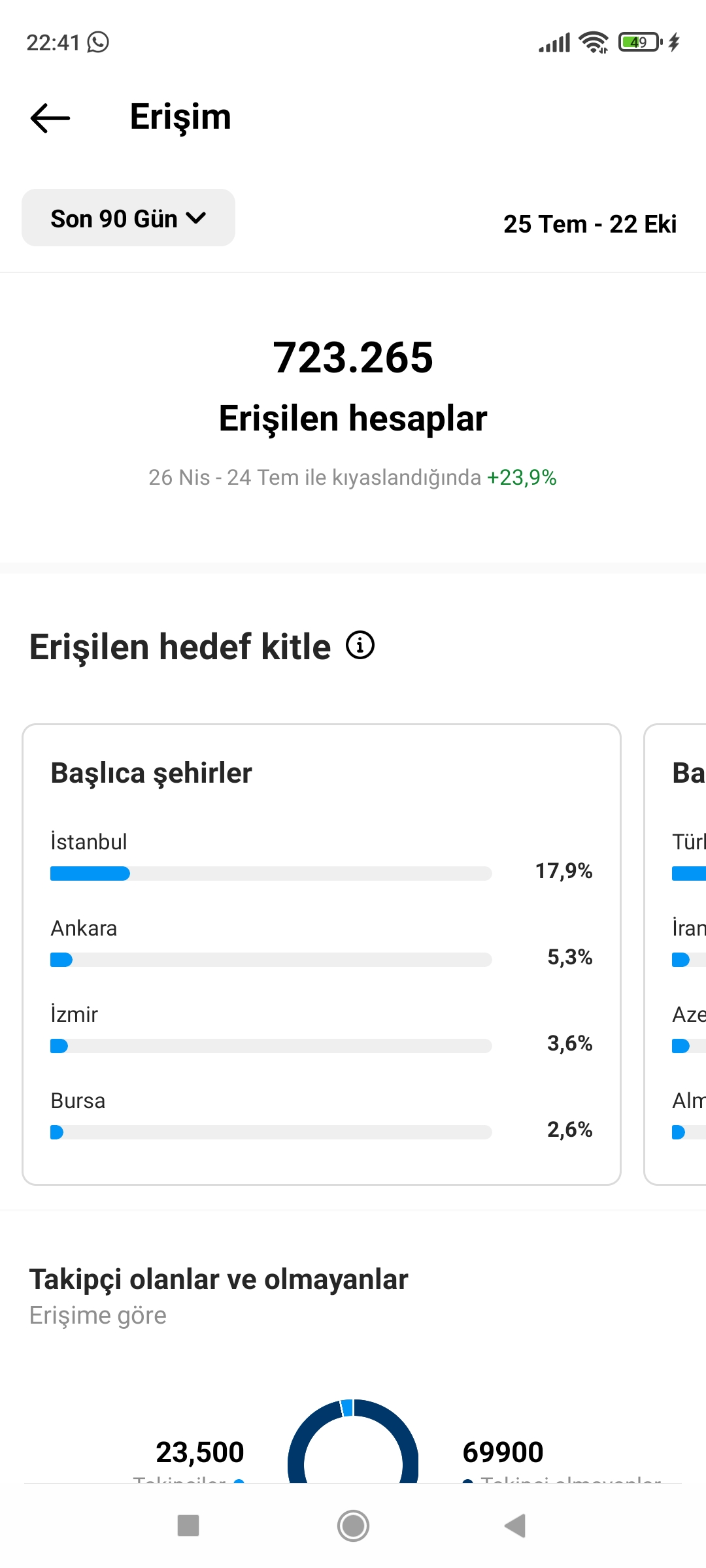Tap Android triangle back navigation button
This screenshot has width=706, height=1568.
(x=515, y=1526)
